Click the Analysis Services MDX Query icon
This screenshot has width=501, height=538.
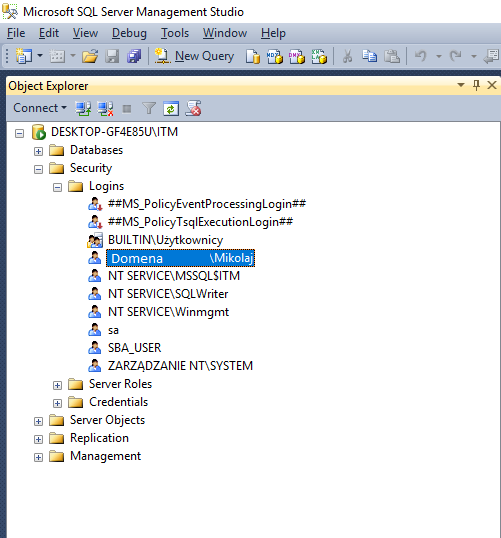click(275, 56)
